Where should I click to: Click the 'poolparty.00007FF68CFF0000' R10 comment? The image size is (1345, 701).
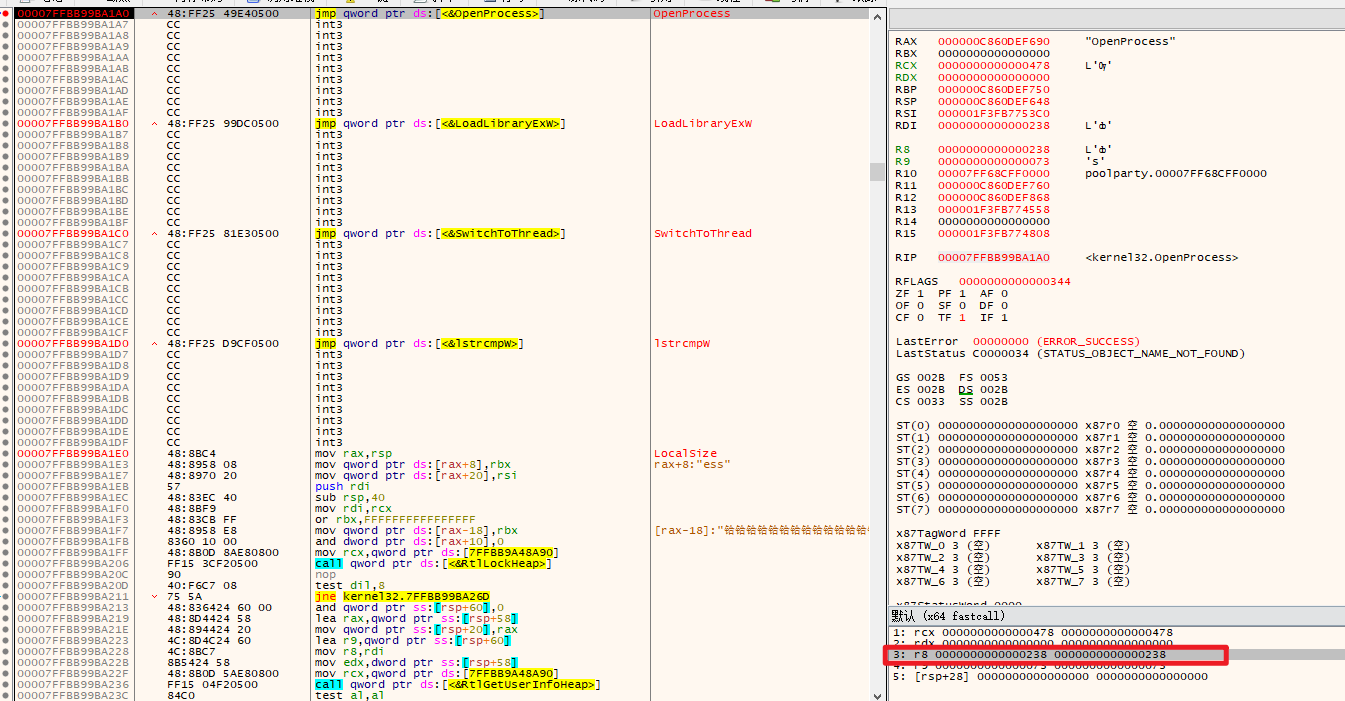point(1175,174)
